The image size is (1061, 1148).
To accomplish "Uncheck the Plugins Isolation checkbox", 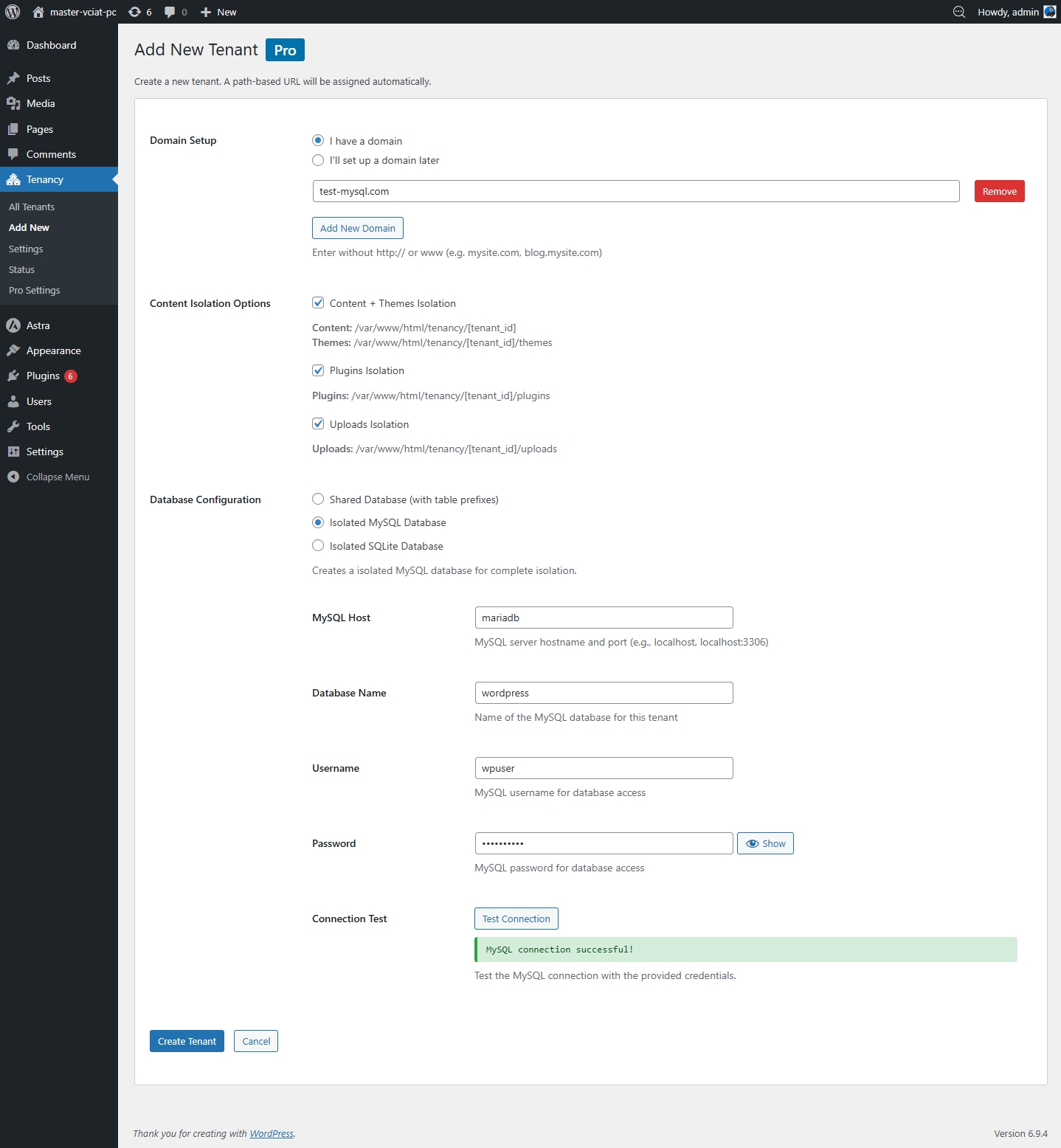I will [318, 370].
